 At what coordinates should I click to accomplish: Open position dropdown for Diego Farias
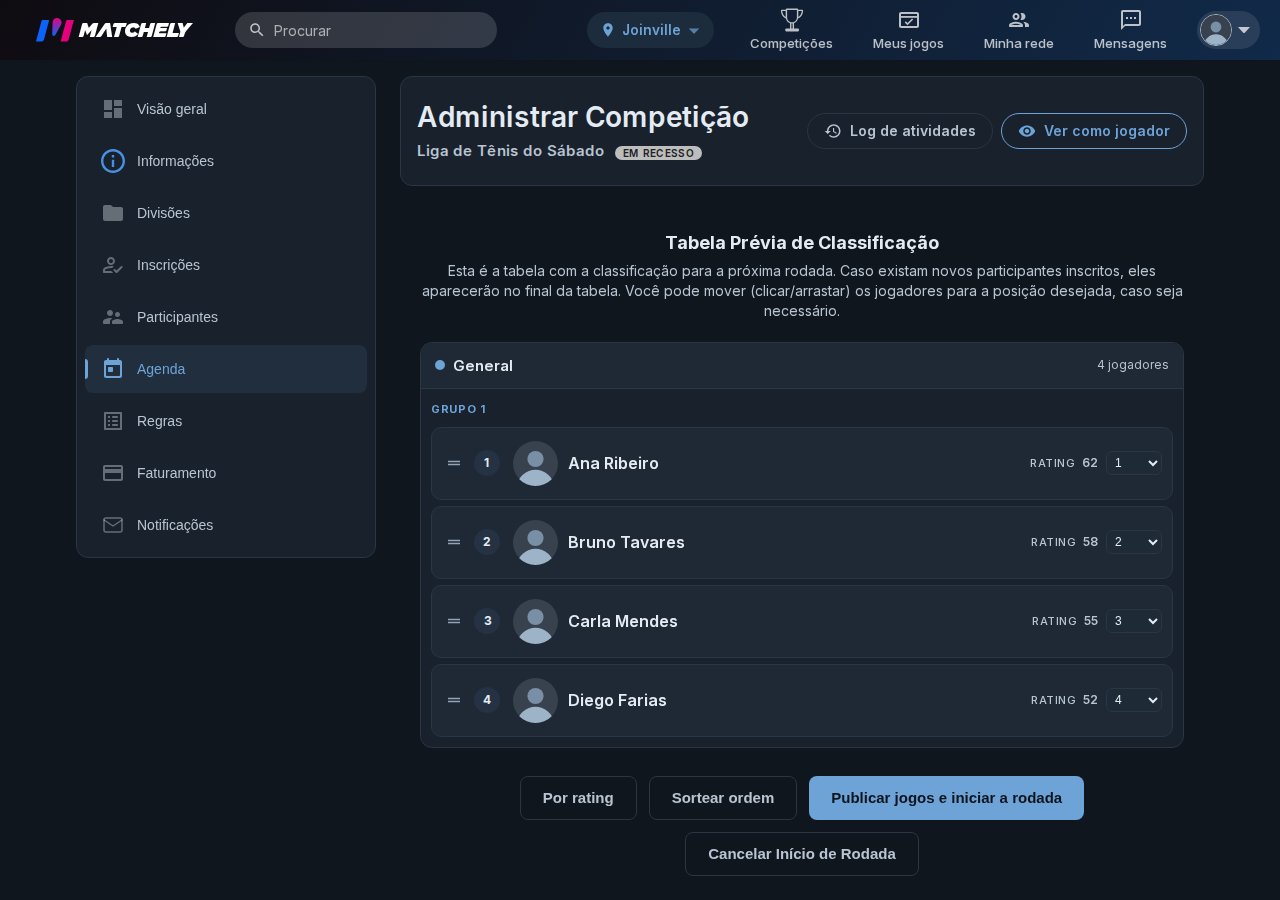(x=1134, y=700)
